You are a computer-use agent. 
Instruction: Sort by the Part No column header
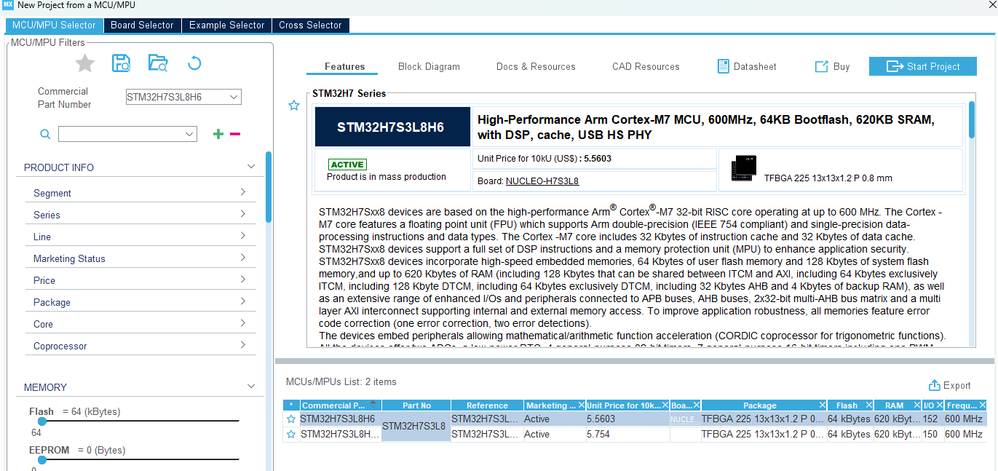tap(416, 405)
